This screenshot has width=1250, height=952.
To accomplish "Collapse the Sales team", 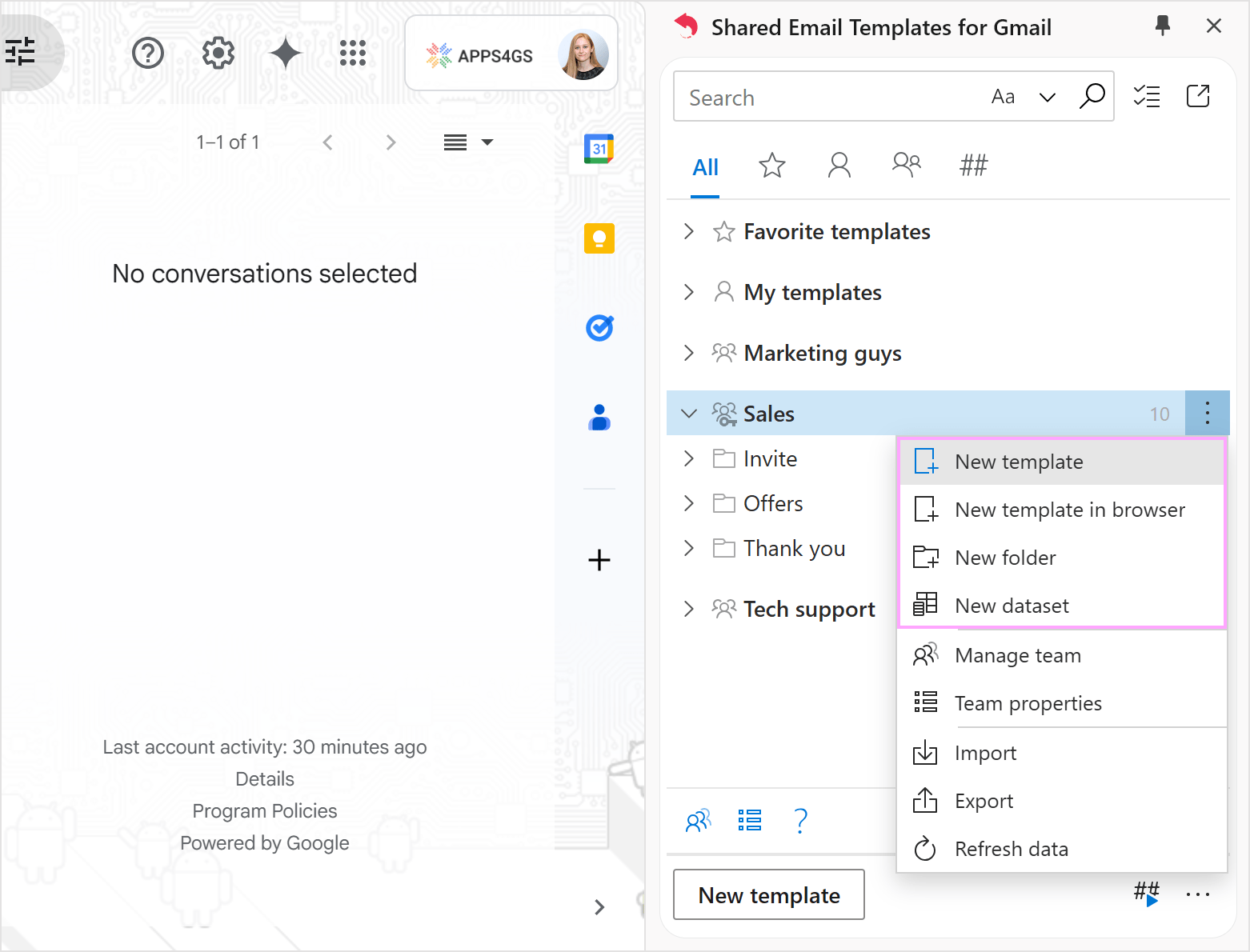I will (x=689, y=414).
